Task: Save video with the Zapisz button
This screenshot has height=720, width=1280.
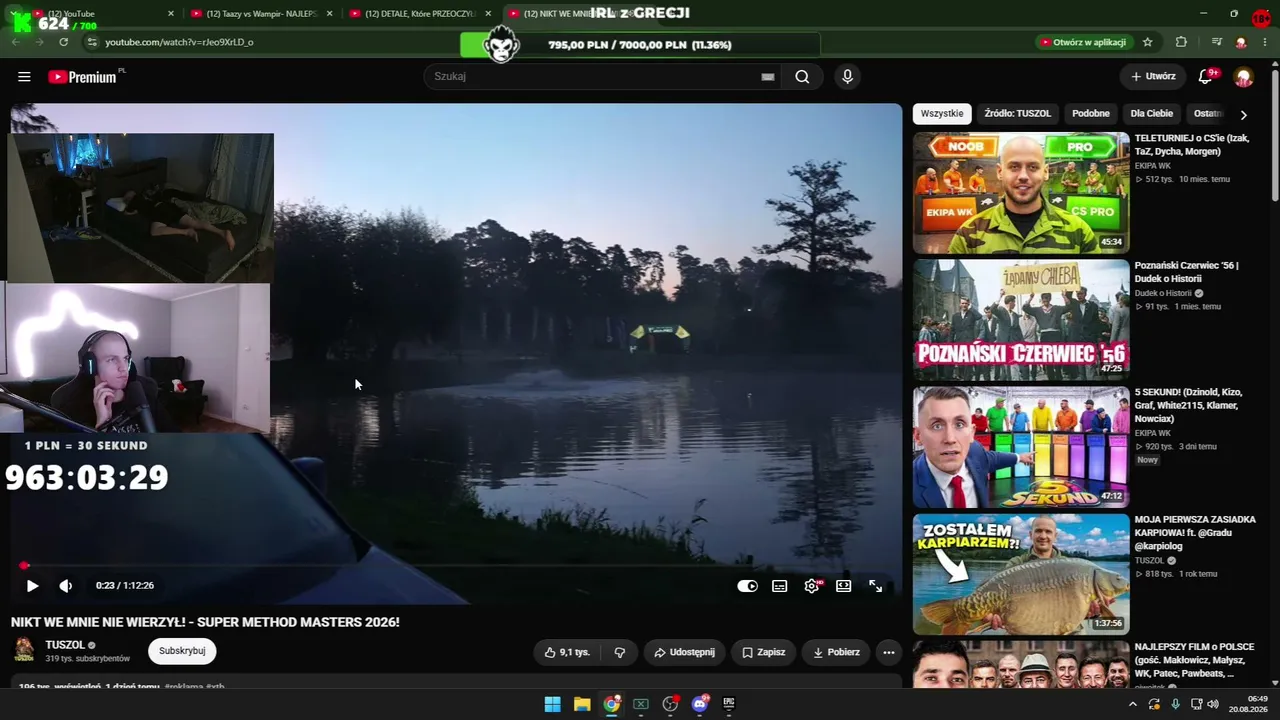Action: [764, 652]
